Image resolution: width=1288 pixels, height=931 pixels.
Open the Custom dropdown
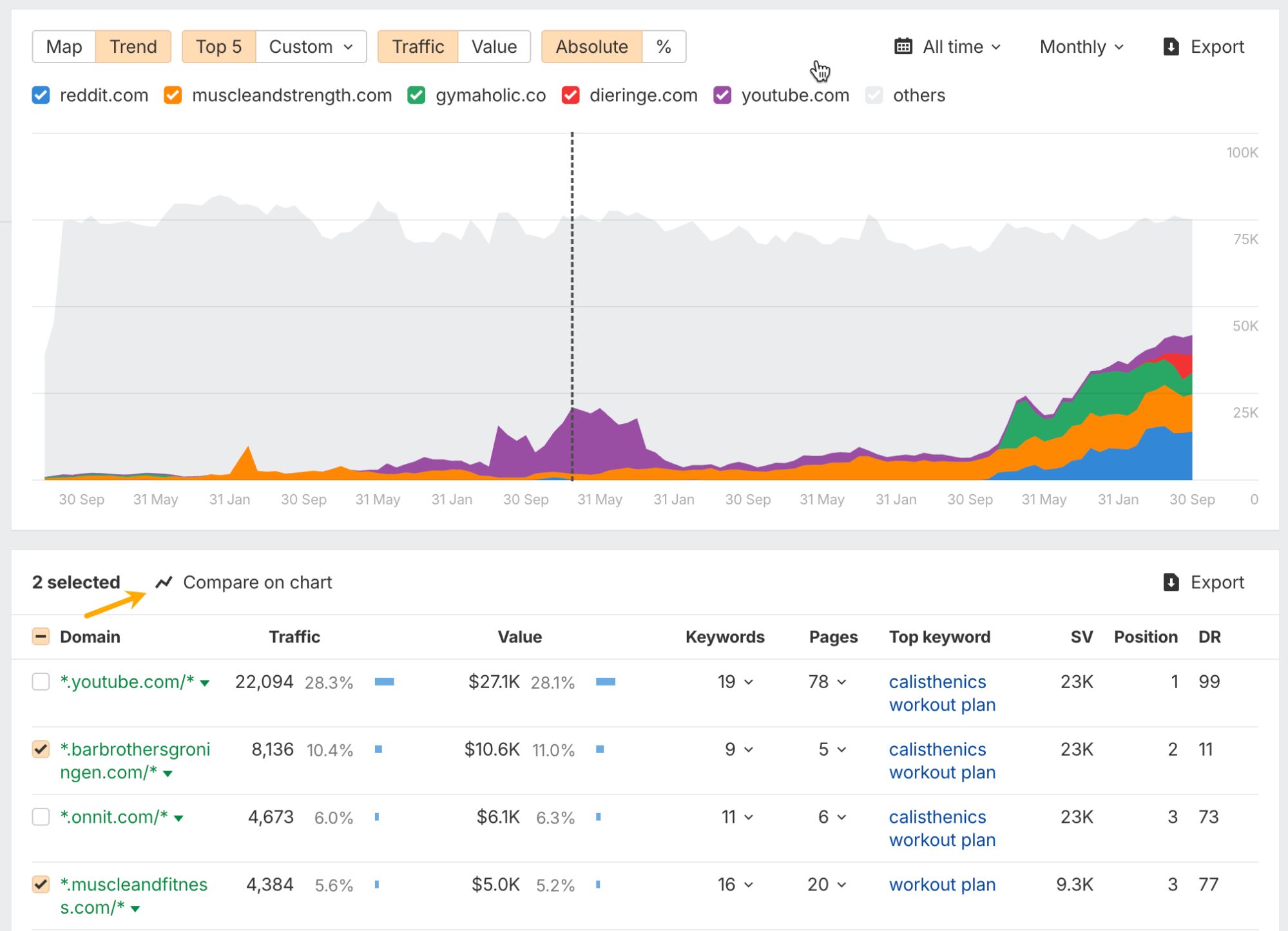pyautogui.click(x=311, y=46)
